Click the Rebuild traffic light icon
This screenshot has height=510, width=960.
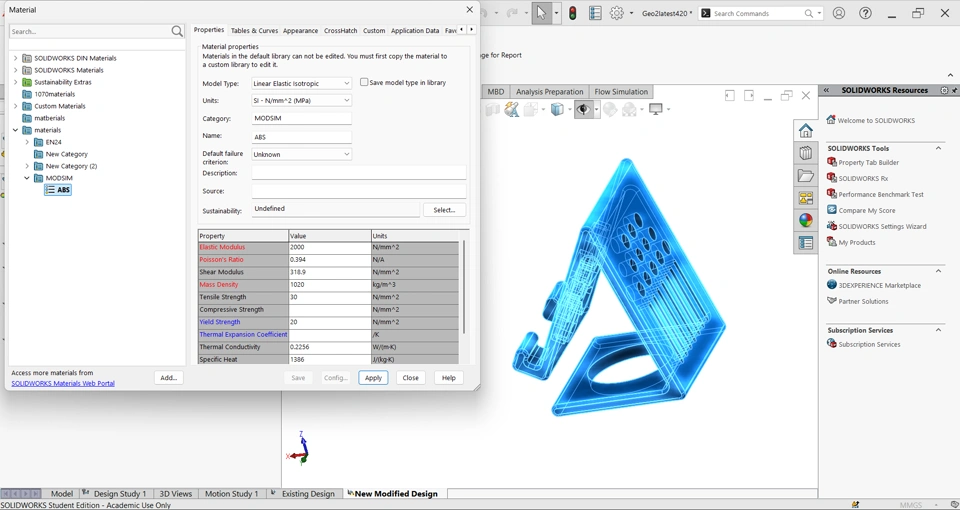(572, 13)
